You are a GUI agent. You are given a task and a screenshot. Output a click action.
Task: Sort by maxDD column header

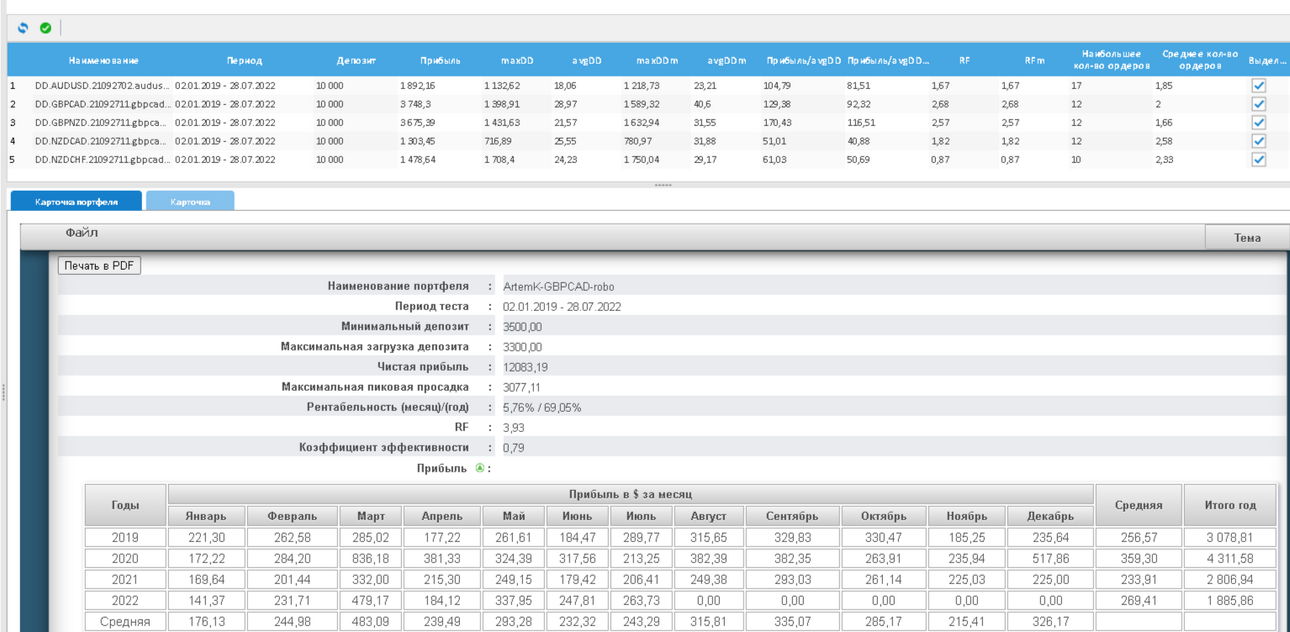517,60
